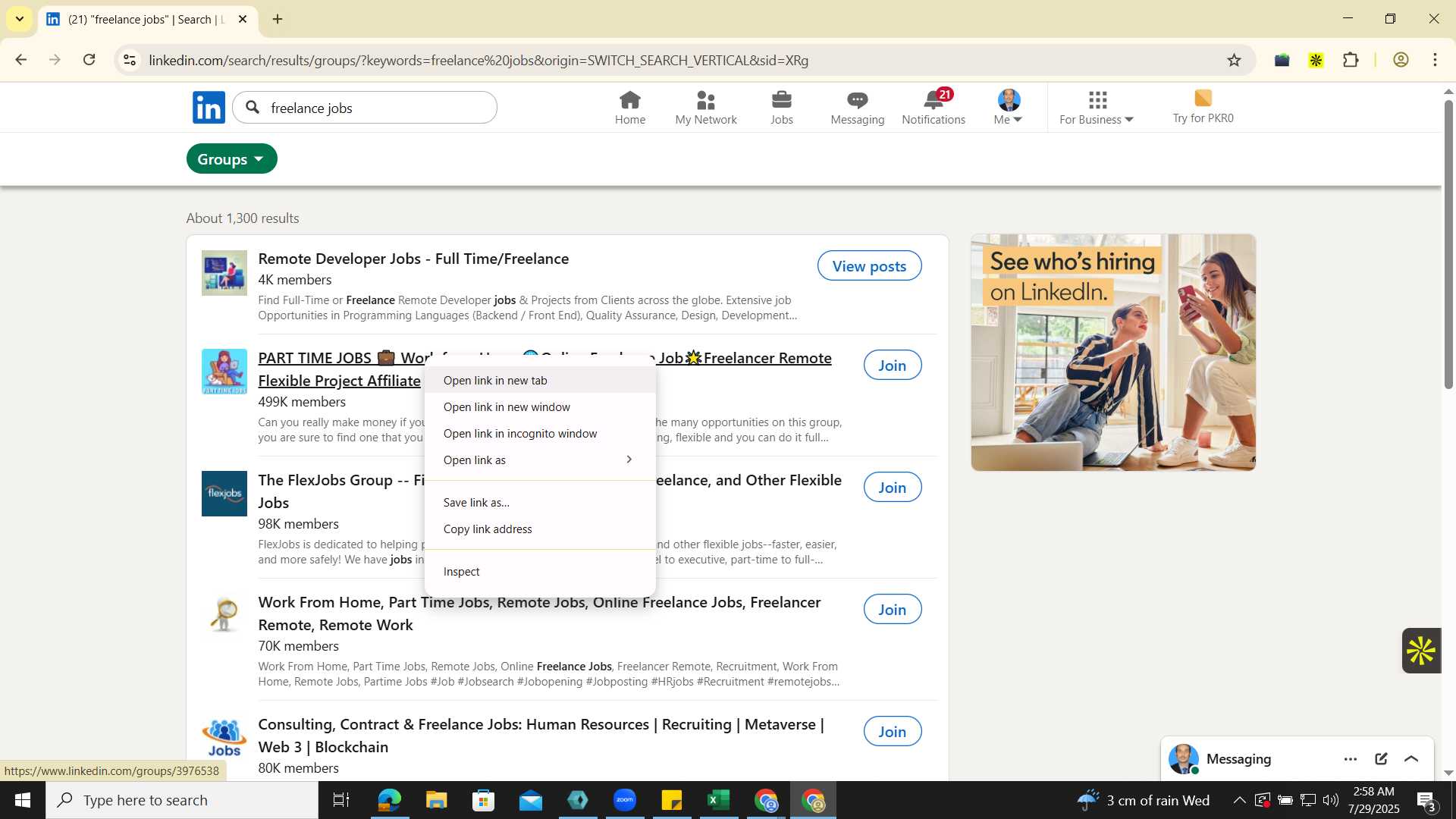This screenshot has height=819, width=1456.
Task: Click the Windows taskbar search box
Action: tap(182, 800)
